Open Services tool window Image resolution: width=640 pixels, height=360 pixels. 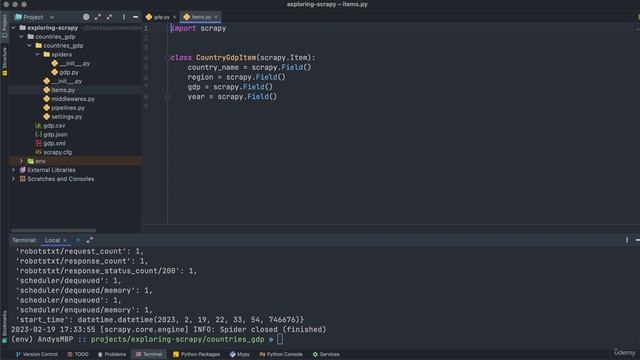[x=326, y=354]
